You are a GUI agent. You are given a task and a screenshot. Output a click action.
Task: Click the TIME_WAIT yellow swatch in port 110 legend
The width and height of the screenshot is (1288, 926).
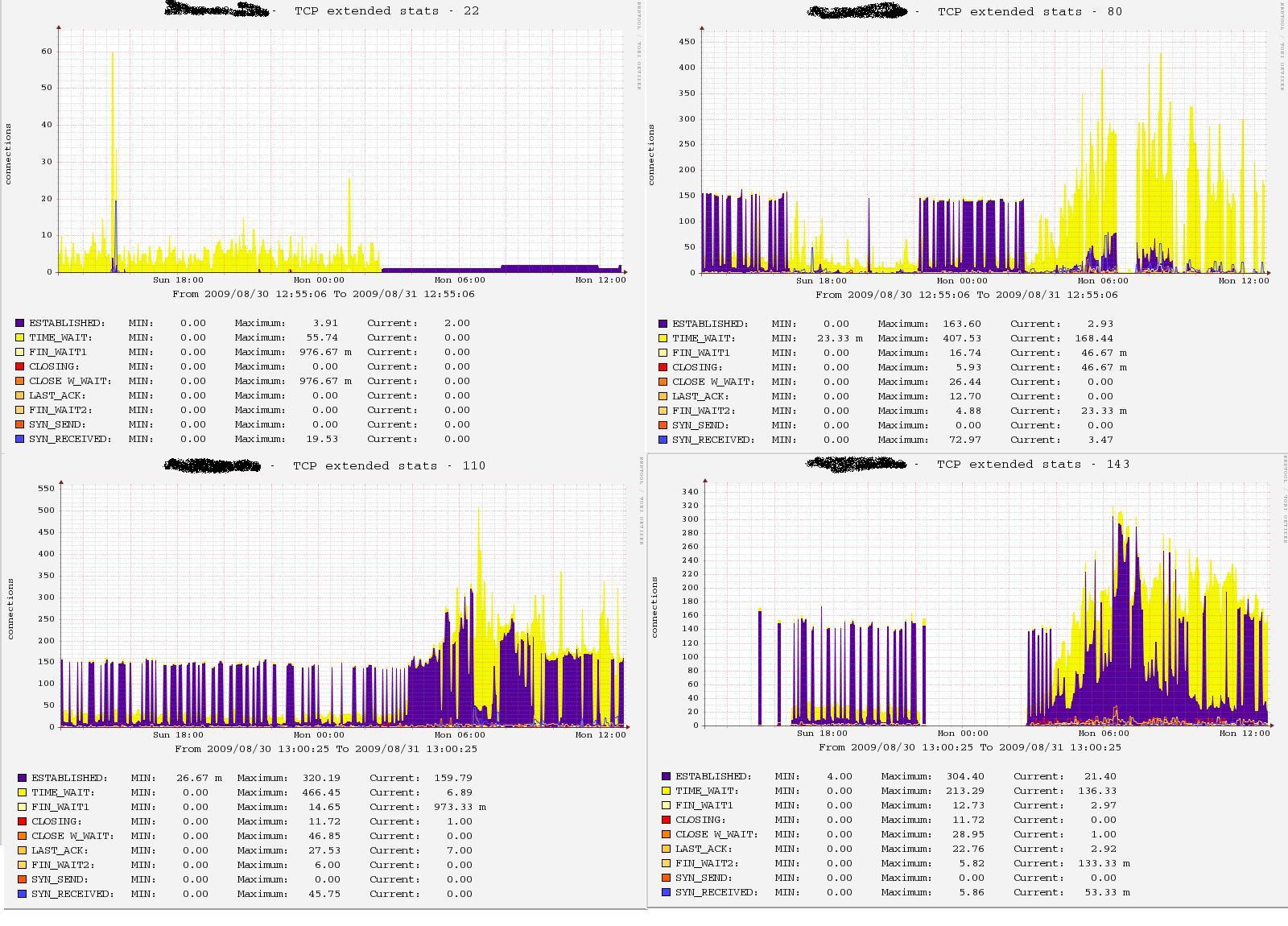23,792
